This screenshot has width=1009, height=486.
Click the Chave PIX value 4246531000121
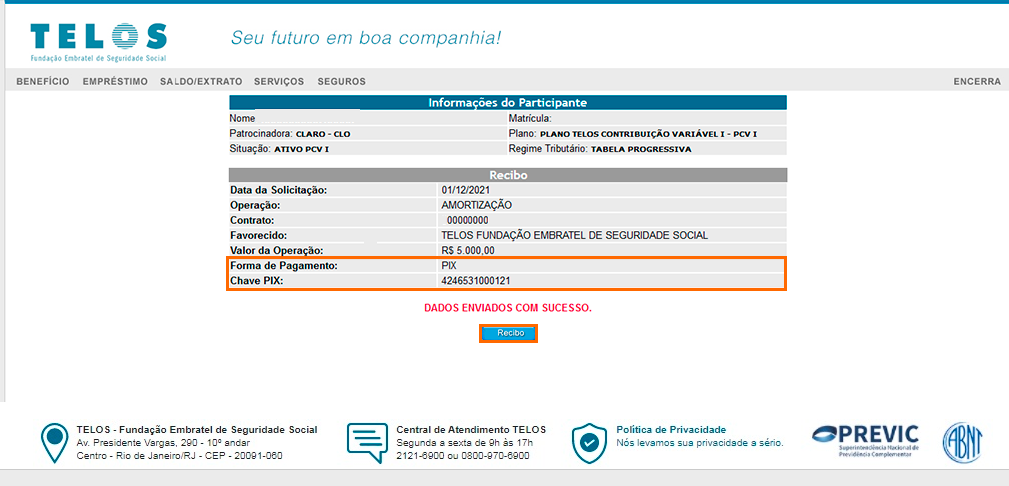(477, 281)
